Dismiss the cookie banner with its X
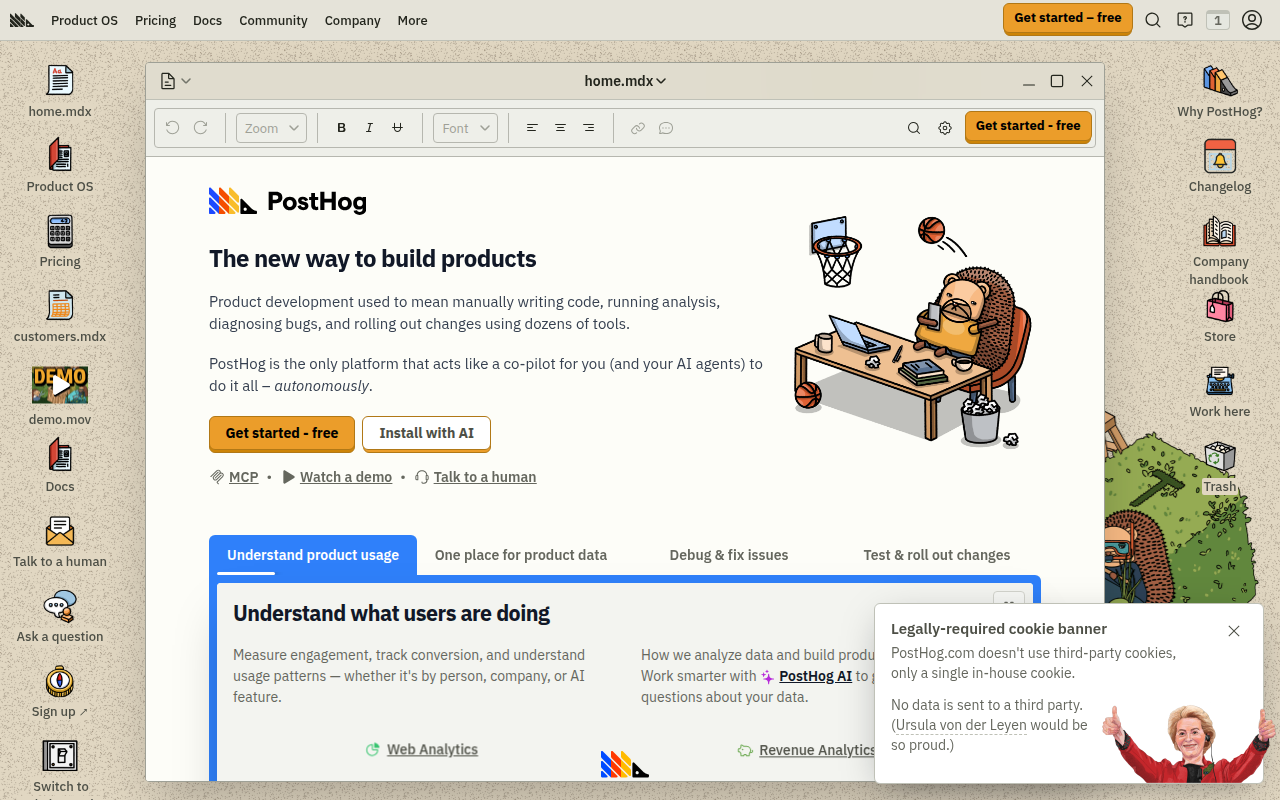The image size is (1280, 800). point(1234,631)
